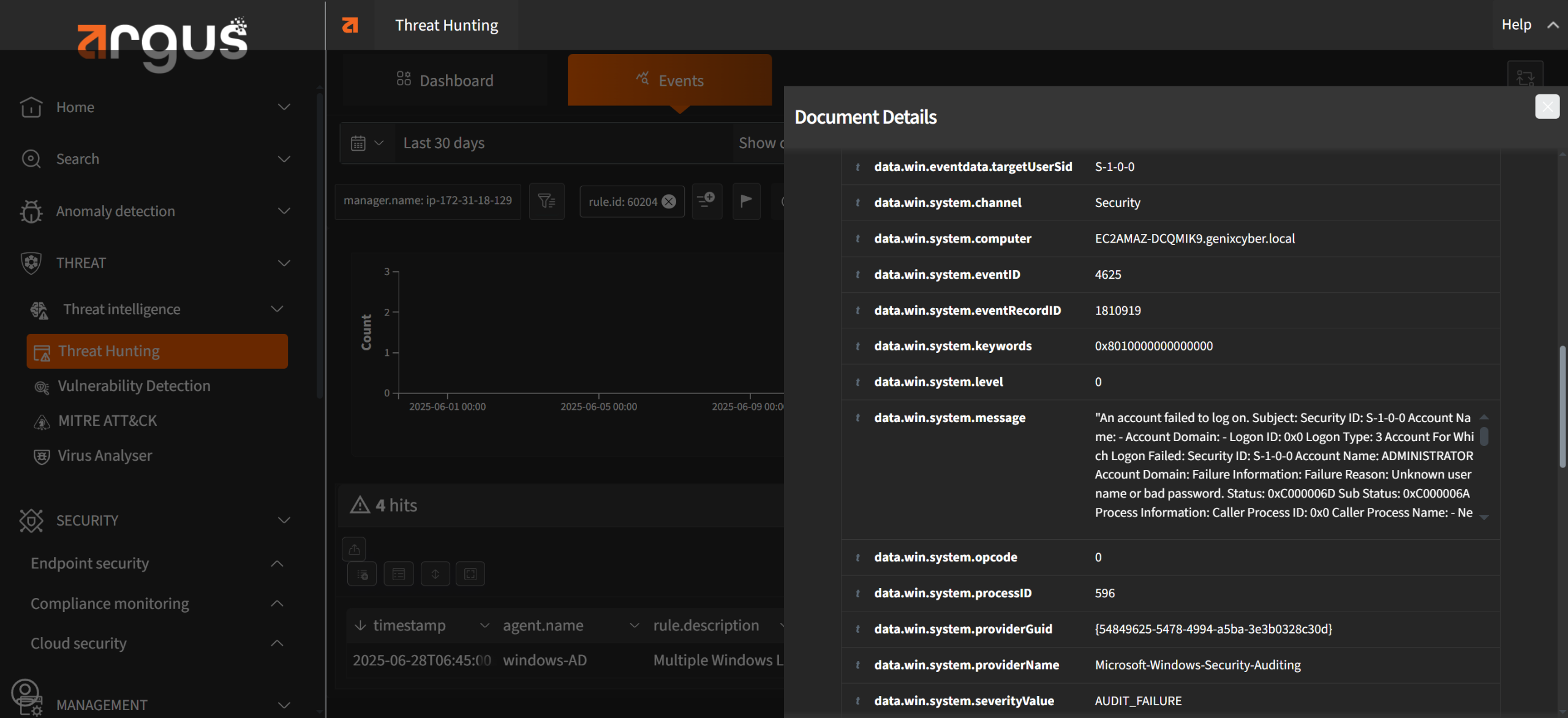1568x718 pixels.
Task: Open Vulnerability Detection in sidebar
Action: pyautogui.click(x=134, y=386)
